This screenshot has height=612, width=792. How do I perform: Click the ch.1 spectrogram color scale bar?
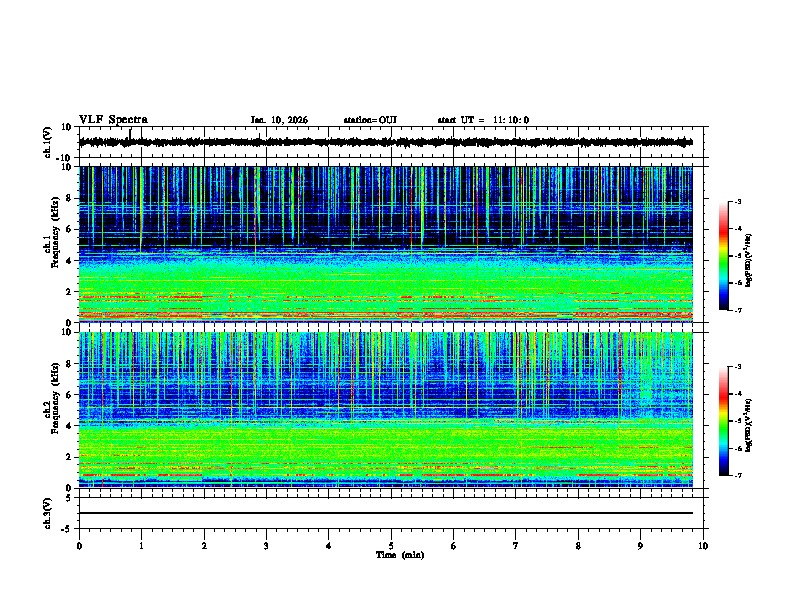723,256
